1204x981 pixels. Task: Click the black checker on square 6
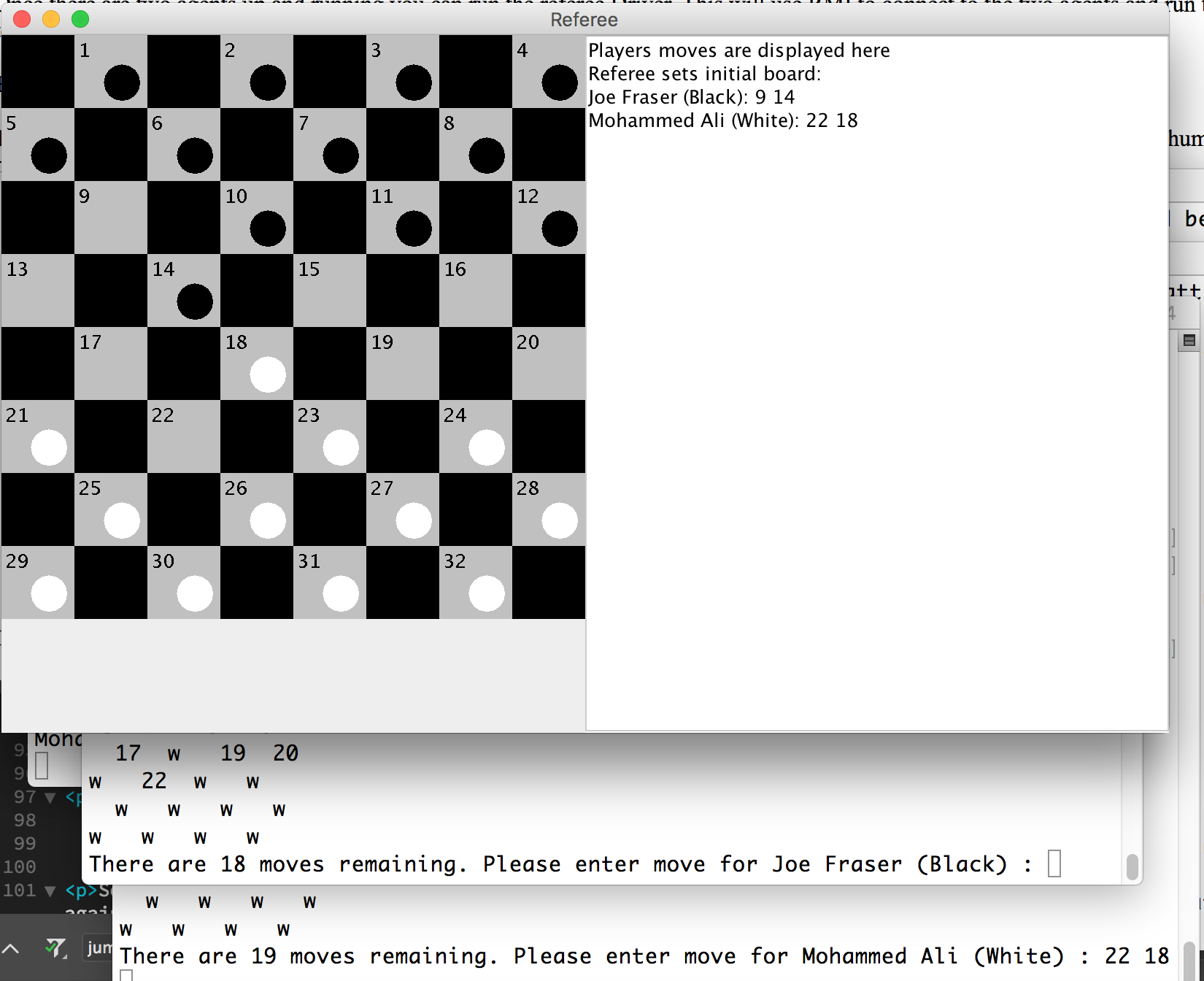click(195, 155)
